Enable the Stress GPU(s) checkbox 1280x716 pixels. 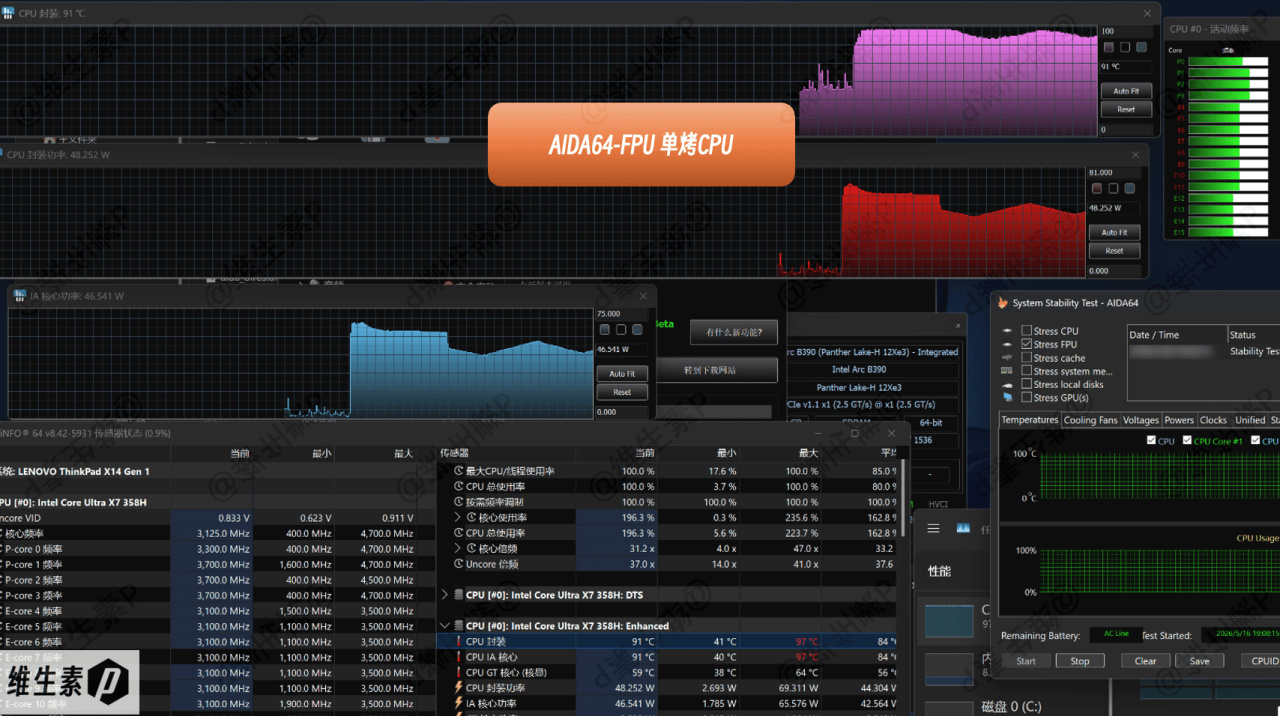(x=1026, y=398)
